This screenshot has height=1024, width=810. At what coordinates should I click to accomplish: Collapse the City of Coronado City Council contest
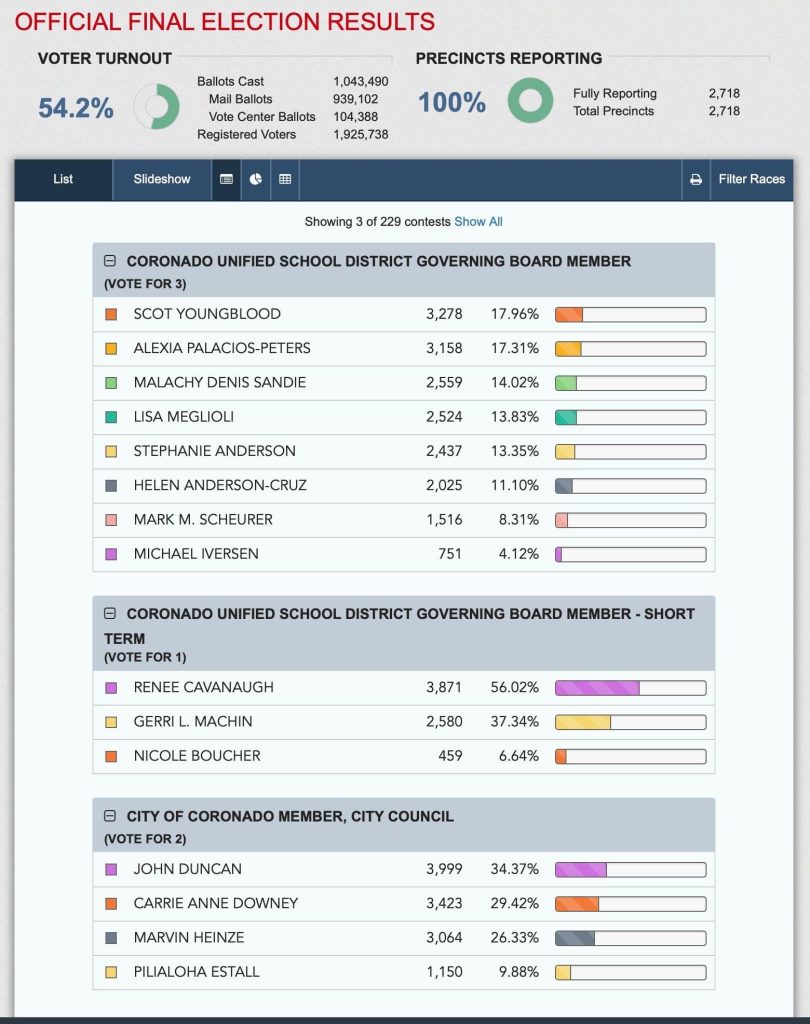coord(110,817)
